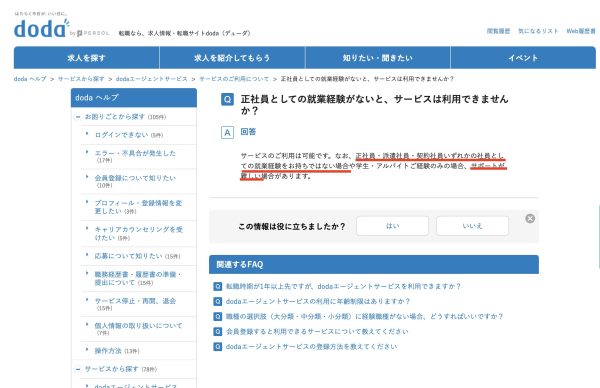Screen dimensions: 600x388
Task: Click the はい feedback button
Action: (x=392, y=226)
